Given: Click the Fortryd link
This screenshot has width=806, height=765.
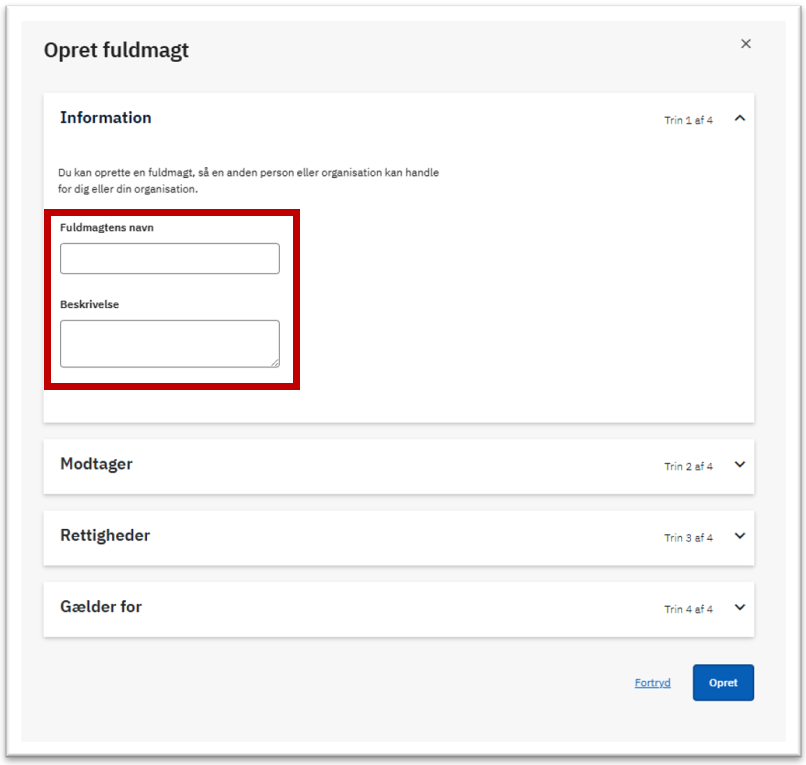Looking at the screenshot, I should [x=652, y=683].
